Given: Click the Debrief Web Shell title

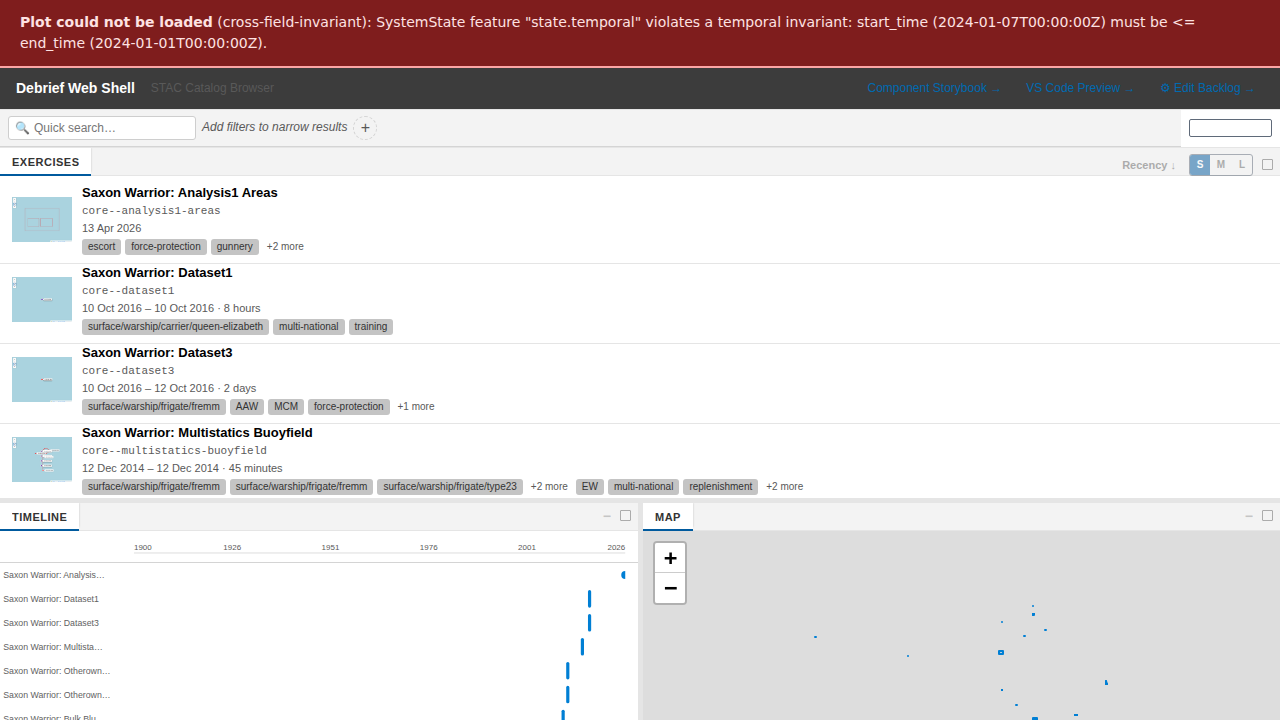Looking at the screenshot, I should pyautogui.click(x=75, y=88).
